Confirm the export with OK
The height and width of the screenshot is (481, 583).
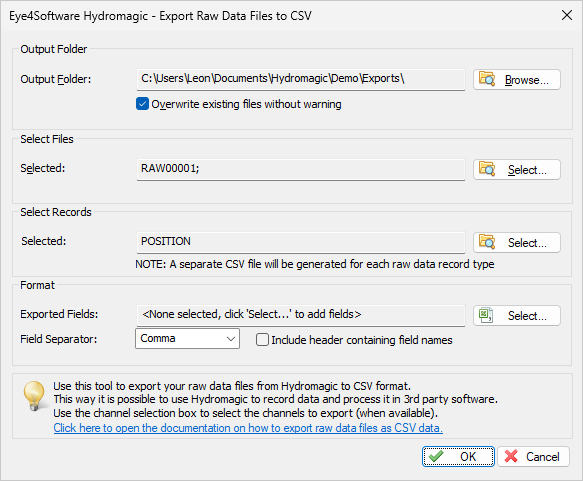point(458,456)
